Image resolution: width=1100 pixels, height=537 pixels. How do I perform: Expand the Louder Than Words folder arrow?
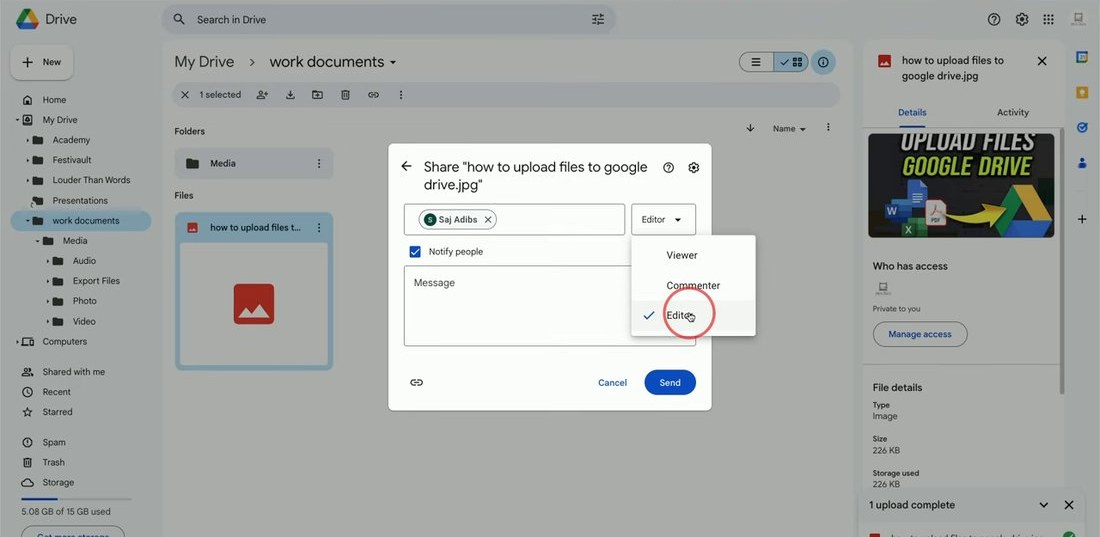[x=27, y=180]
